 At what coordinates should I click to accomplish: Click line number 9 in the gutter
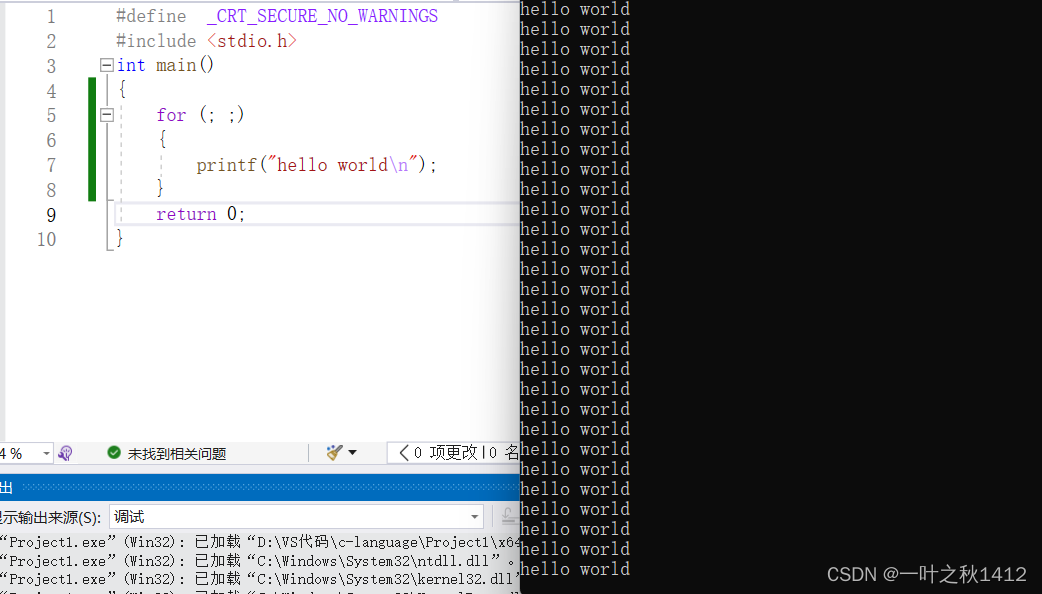[x=51, y=215]
